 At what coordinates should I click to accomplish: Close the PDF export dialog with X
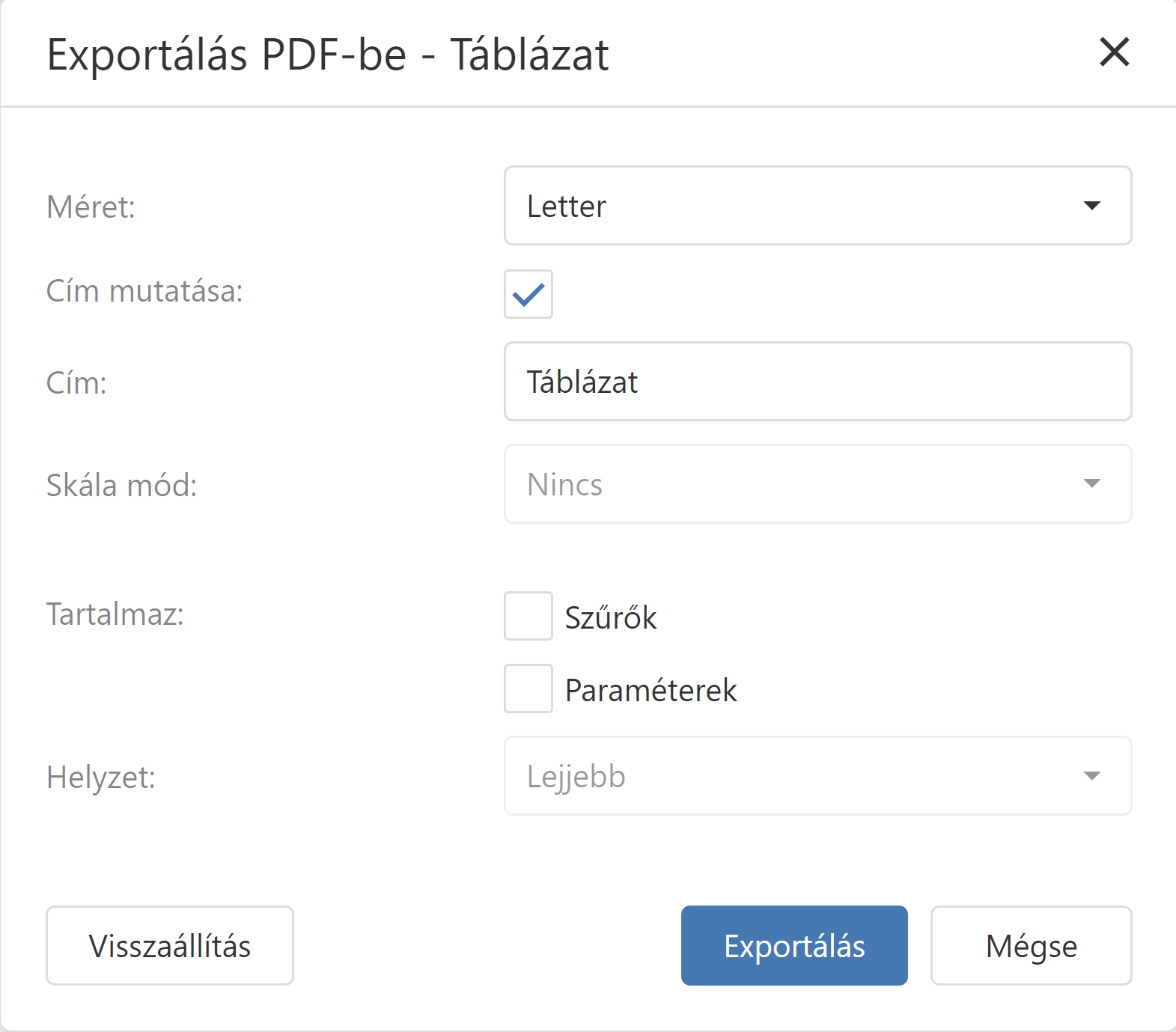[1114, 52]
